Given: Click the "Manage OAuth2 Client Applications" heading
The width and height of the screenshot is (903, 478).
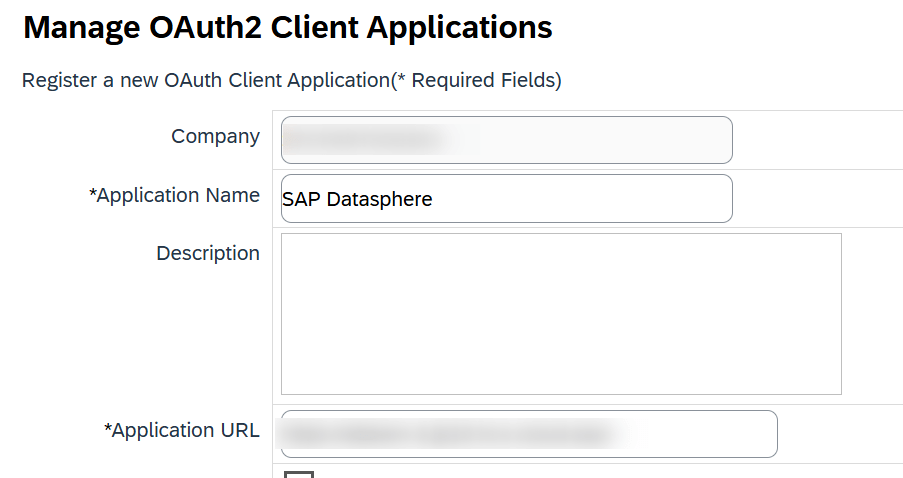Looking at the screenshot, I should coord(287,28).
